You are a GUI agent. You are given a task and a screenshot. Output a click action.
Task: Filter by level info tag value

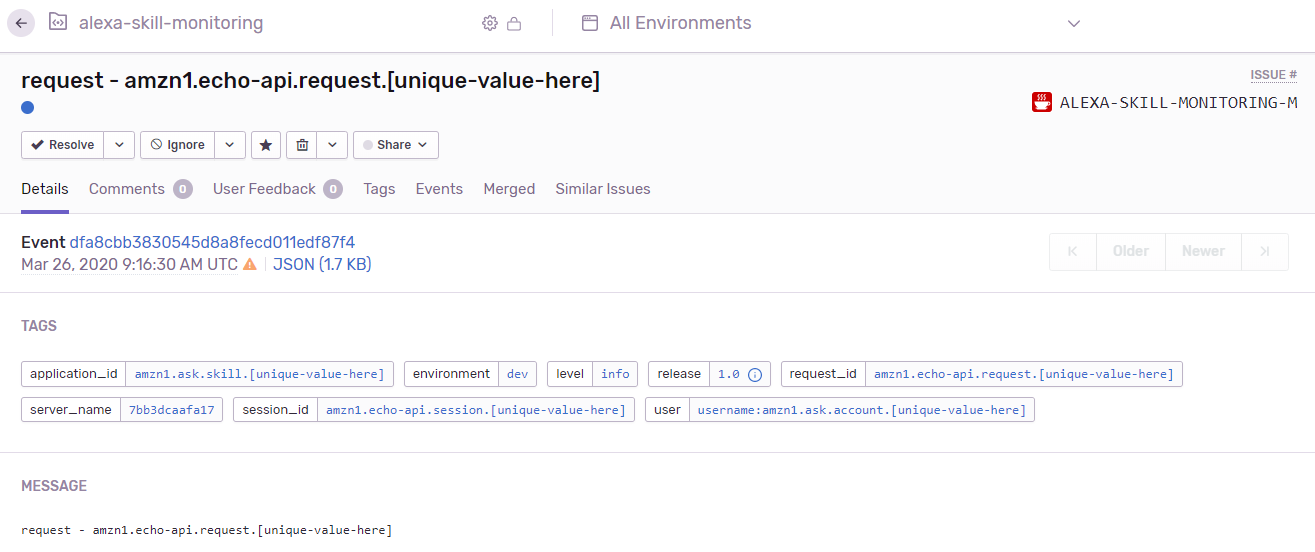(x=615, y=374)
